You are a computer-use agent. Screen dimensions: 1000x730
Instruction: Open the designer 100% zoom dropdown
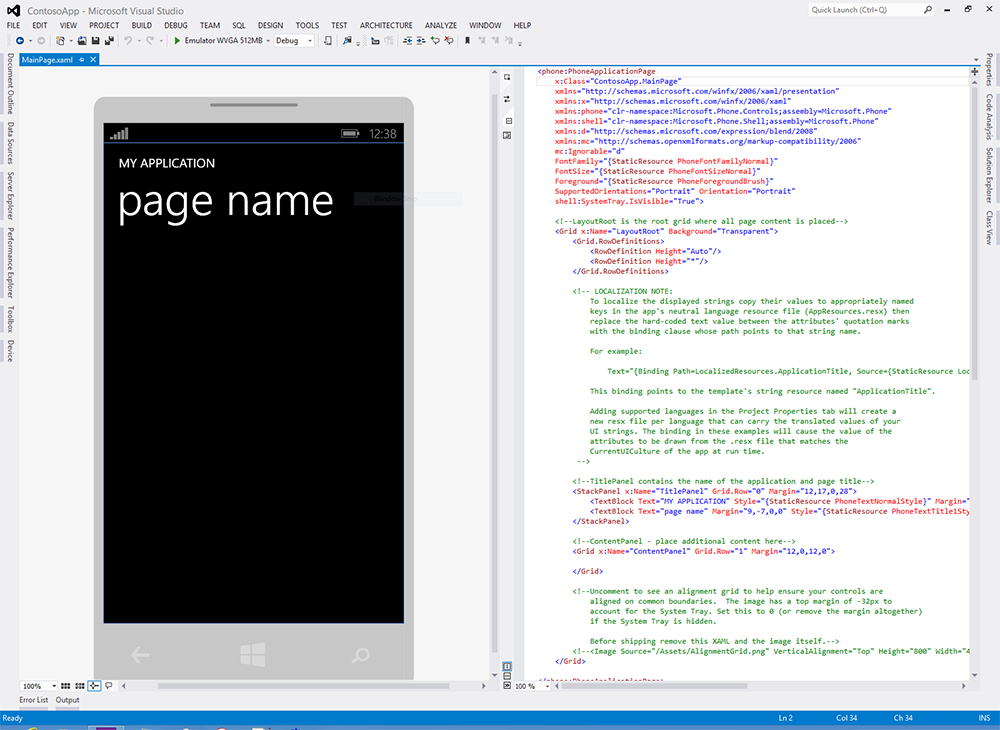coord(54,686)
